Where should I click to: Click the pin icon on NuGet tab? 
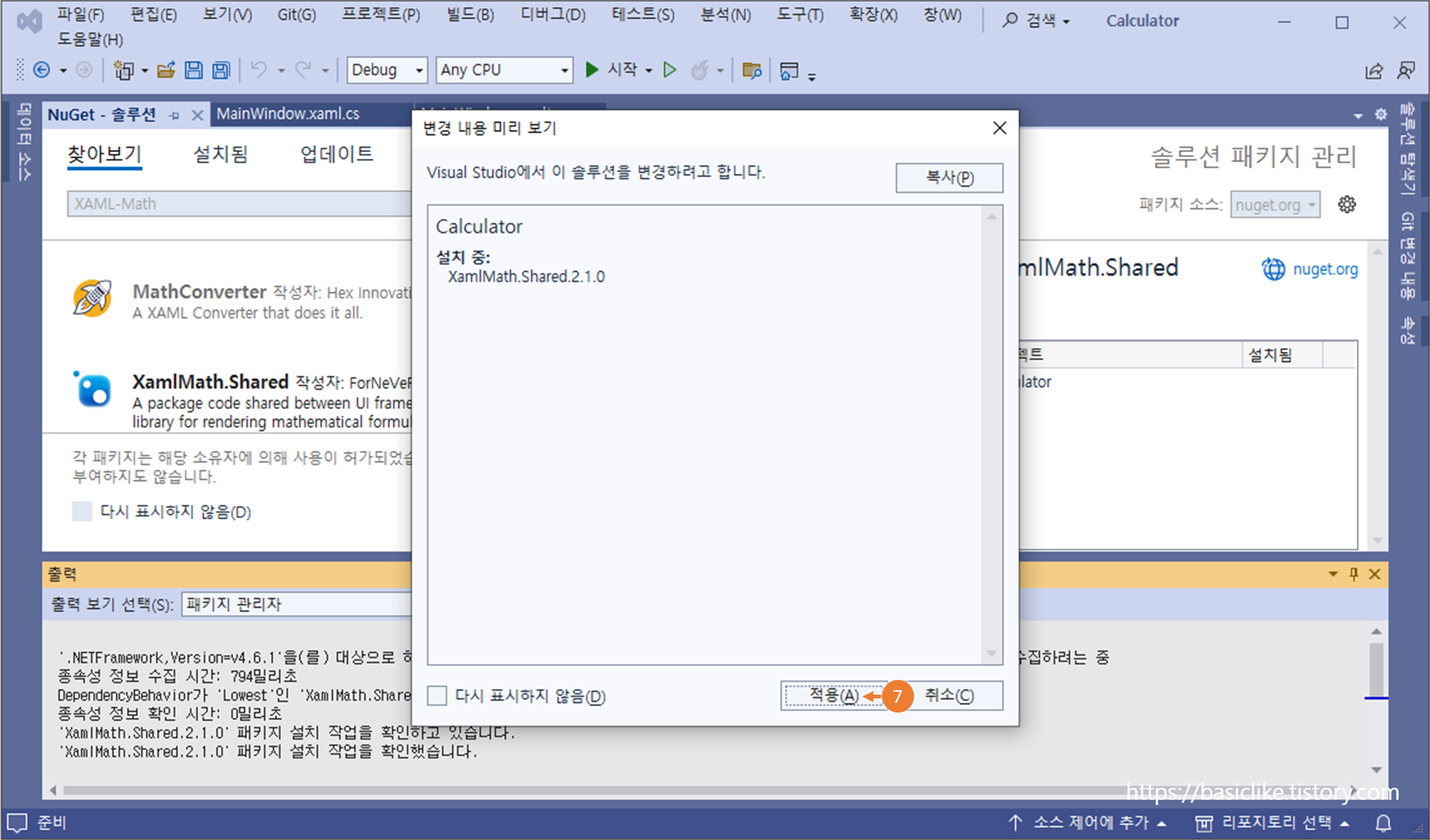pyautogui.click(x=174, y=116)
